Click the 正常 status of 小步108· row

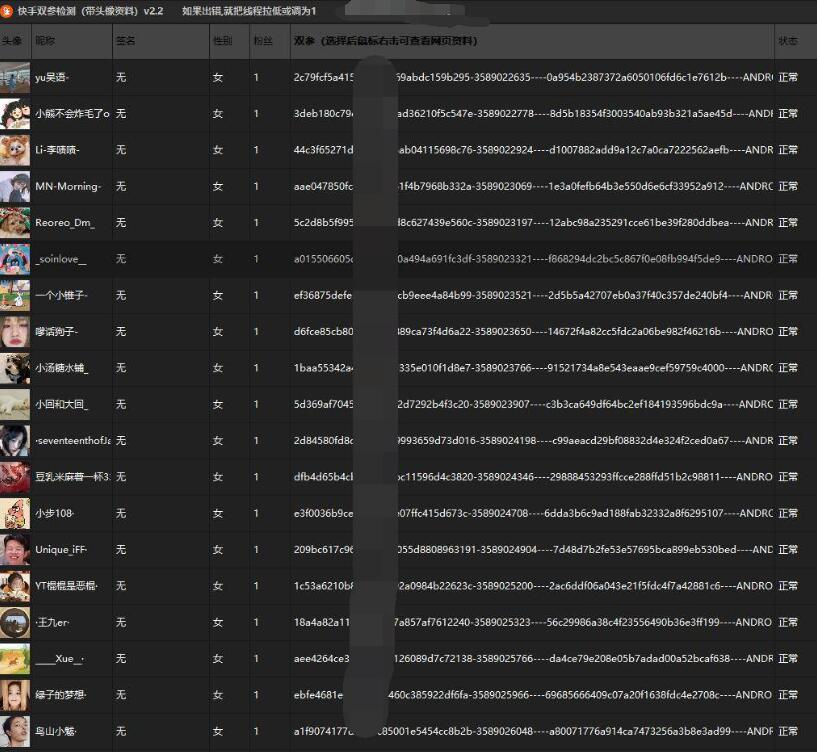788,514
